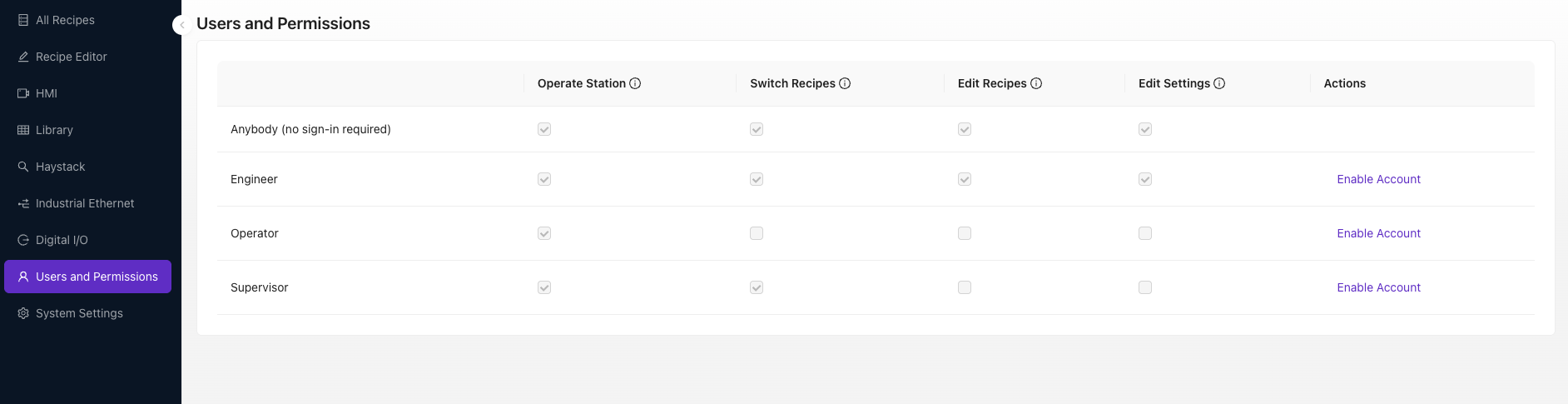Click Enable Account for Supervisor
The height and width of the screenshot is (404, 1568).
click(x=1378, y=287)
